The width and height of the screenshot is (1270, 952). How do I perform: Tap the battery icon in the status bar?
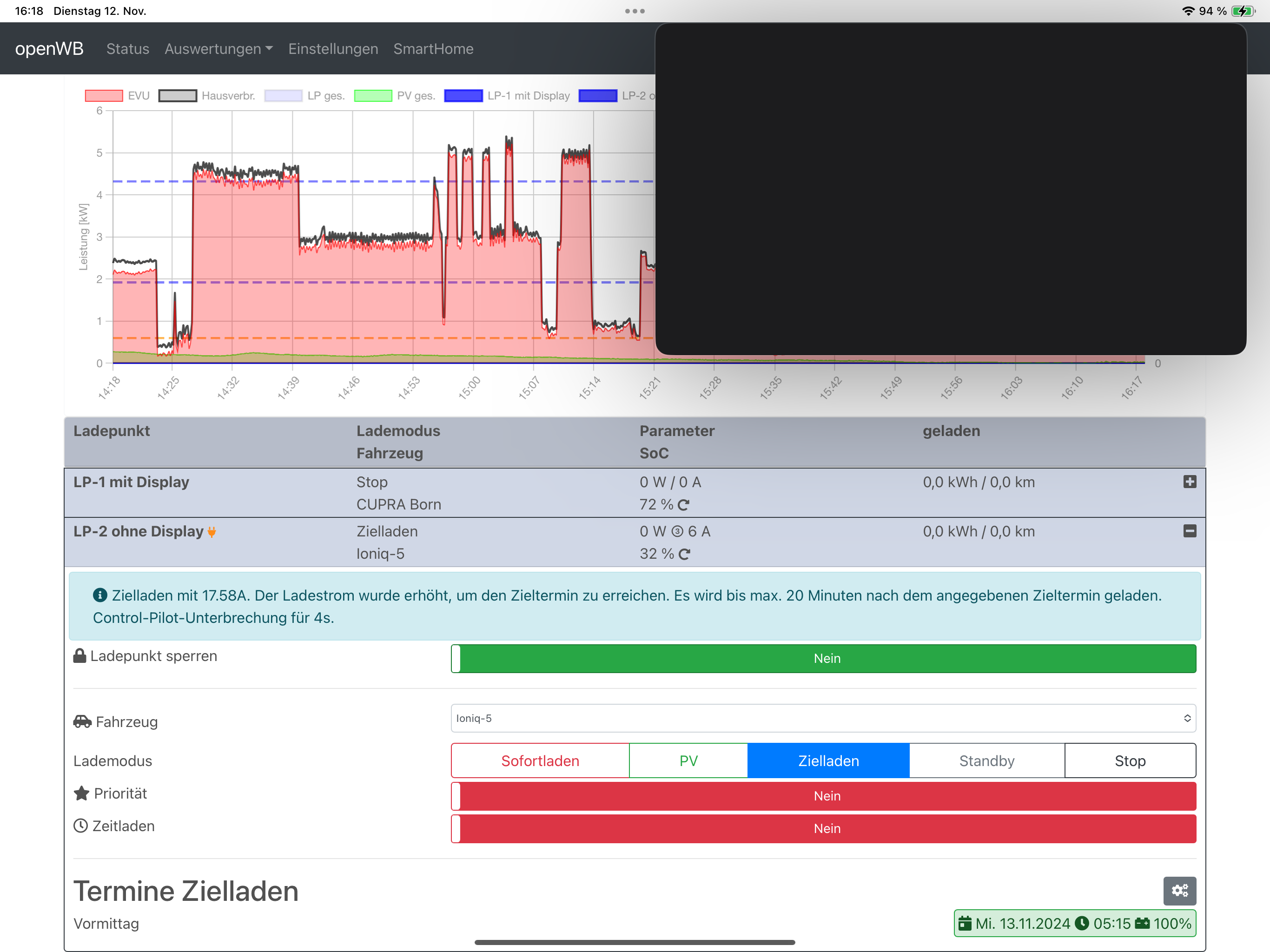coord(1243,11)
